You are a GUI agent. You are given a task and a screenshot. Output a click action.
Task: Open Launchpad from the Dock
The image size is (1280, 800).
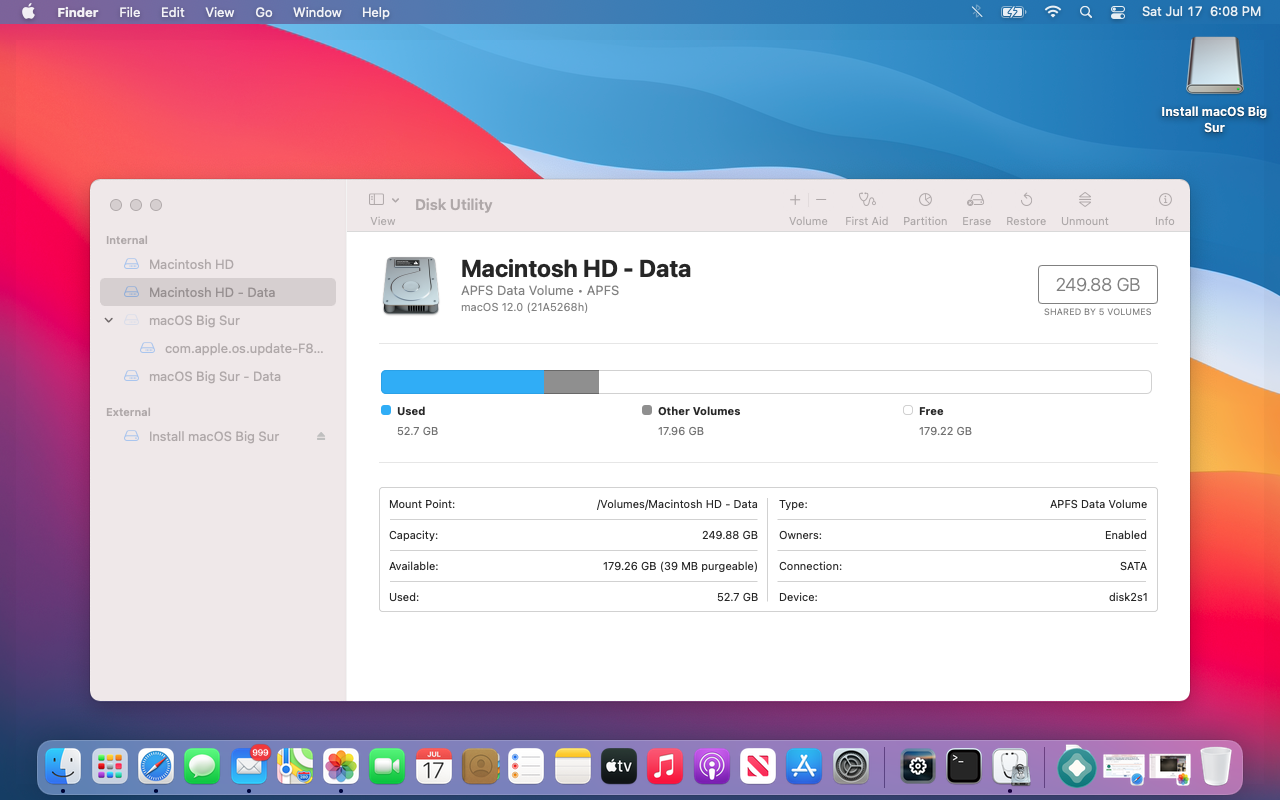click(110, 767)
